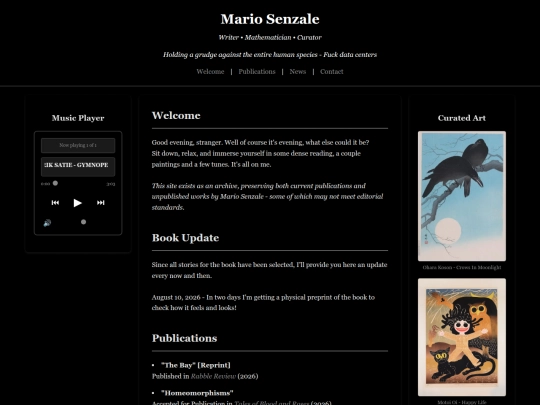Click the track end-time label
The image size is (540, 405).
pyautogui.click(x=111, y=184)
